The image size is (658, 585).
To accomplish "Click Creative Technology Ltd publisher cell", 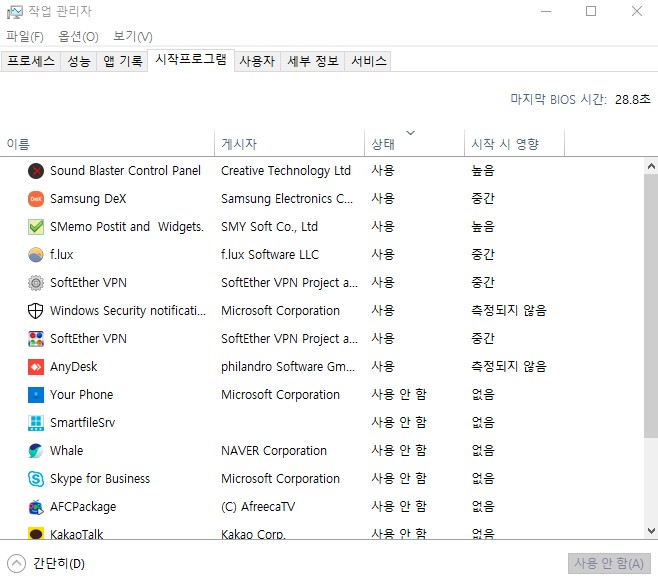I will [286, 171].
